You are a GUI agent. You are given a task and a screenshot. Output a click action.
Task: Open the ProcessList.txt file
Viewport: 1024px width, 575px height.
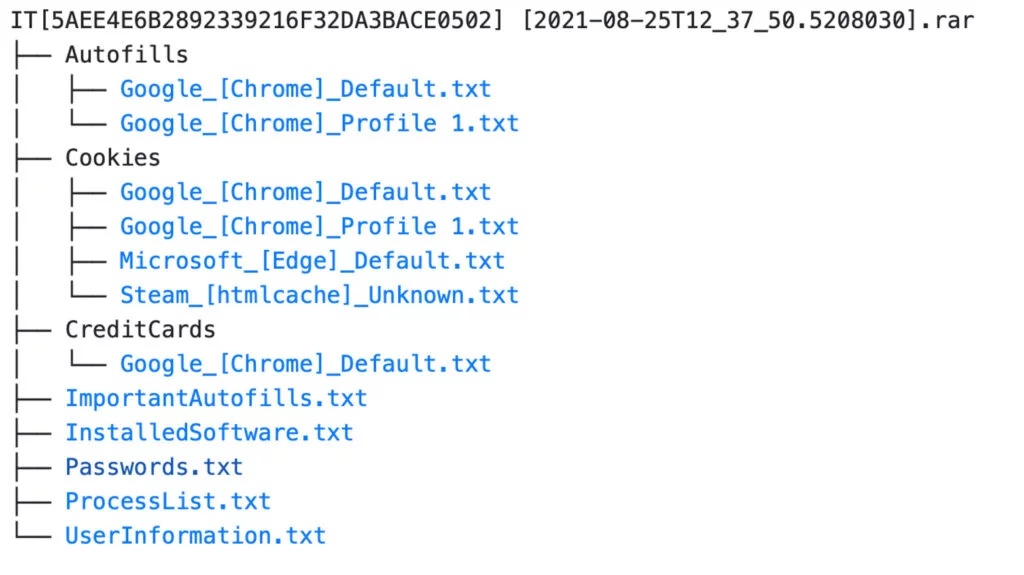[168, 501]
